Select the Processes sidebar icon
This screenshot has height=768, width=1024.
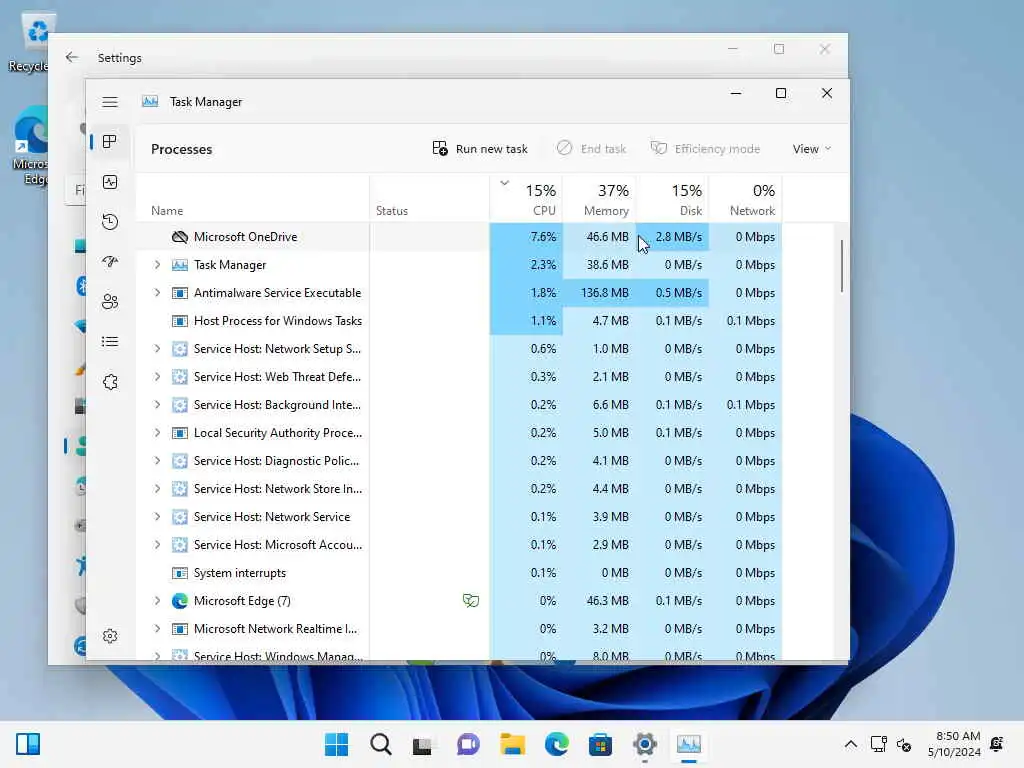[x=110, y=142]
